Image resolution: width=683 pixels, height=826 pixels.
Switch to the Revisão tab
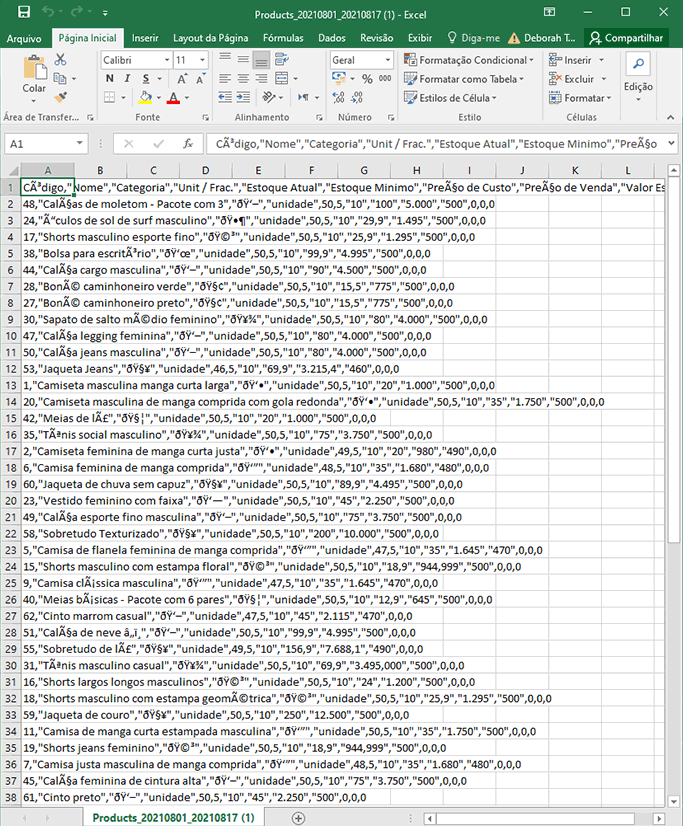tap(377, 38)
